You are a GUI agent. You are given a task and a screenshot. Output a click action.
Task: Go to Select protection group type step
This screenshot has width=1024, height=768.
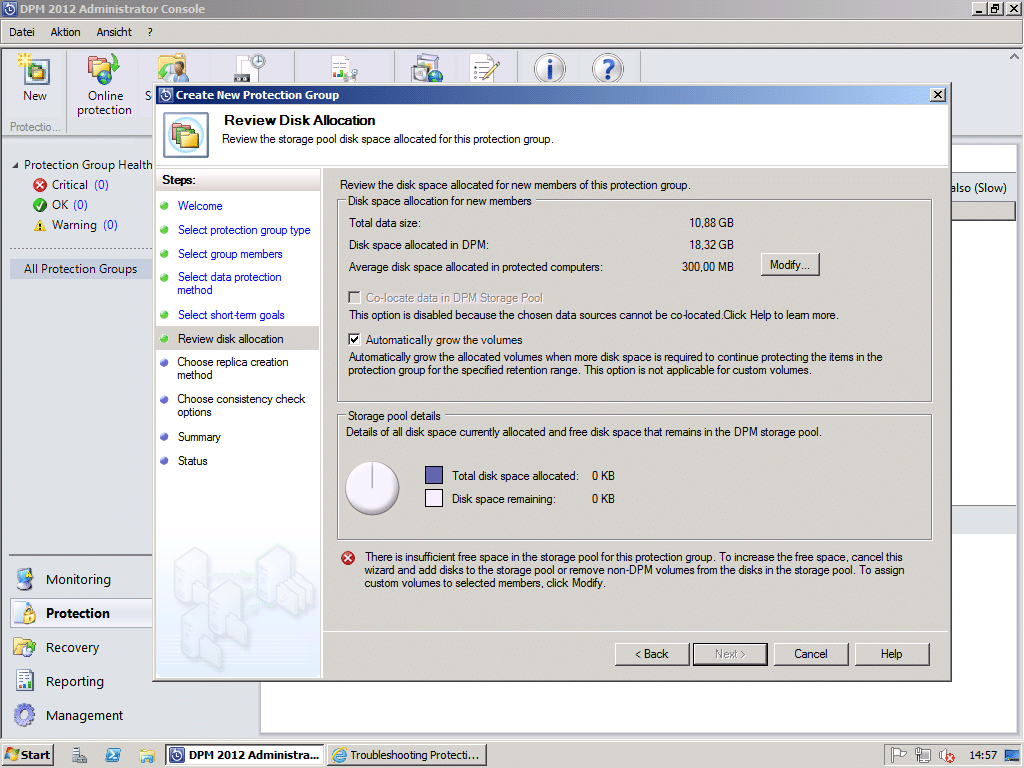[x=244, y=230]
